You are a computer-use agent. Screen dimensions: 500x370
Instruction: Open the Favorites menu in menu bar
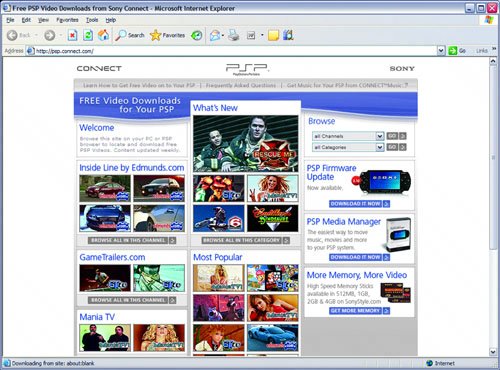[67, 20]
